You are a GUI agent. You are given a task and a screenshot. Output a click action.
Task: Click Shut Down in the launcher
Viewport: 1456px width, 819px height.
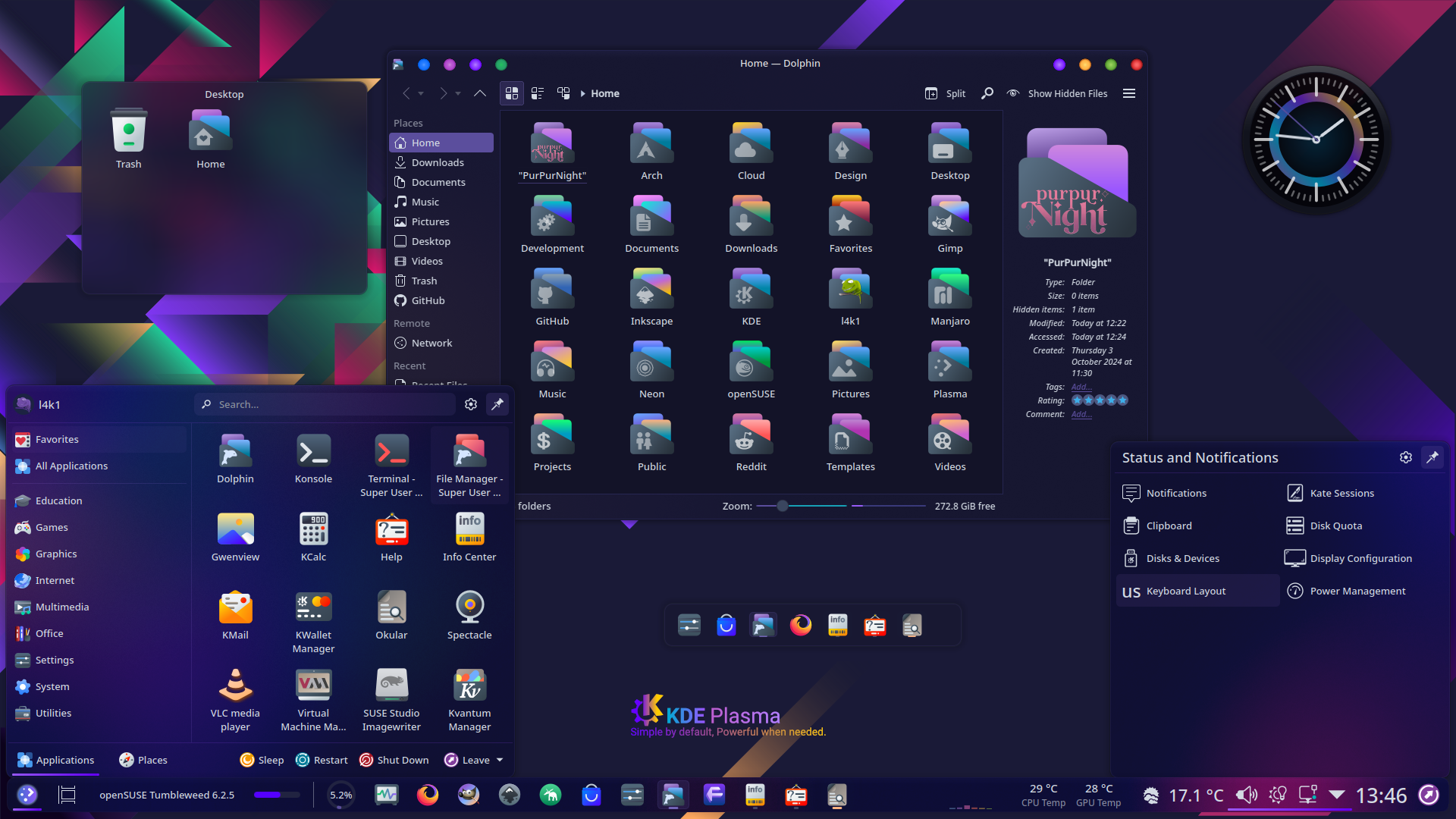394,760
